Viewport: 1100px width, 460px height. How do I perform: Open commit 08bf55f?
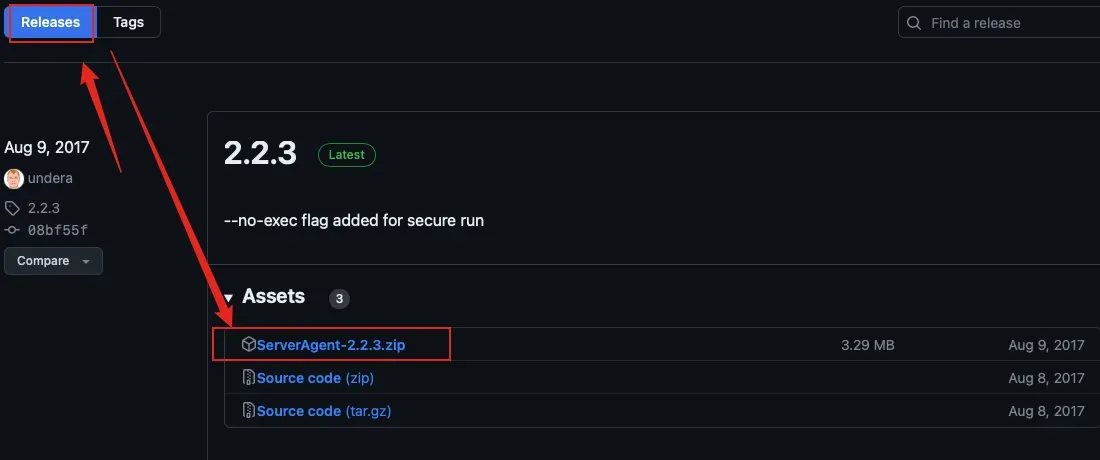click(x=57, y=230)
